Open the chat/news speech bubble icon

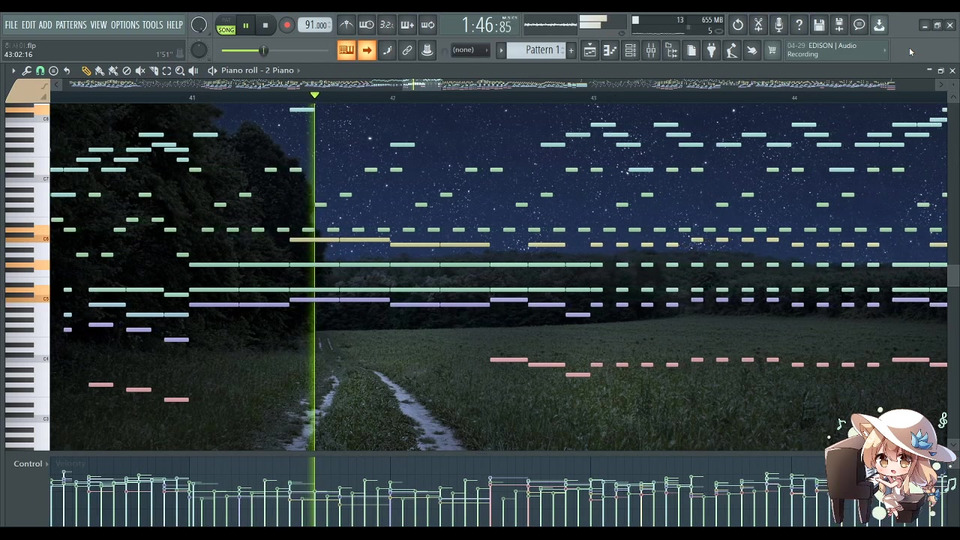[x=859, y=25]
